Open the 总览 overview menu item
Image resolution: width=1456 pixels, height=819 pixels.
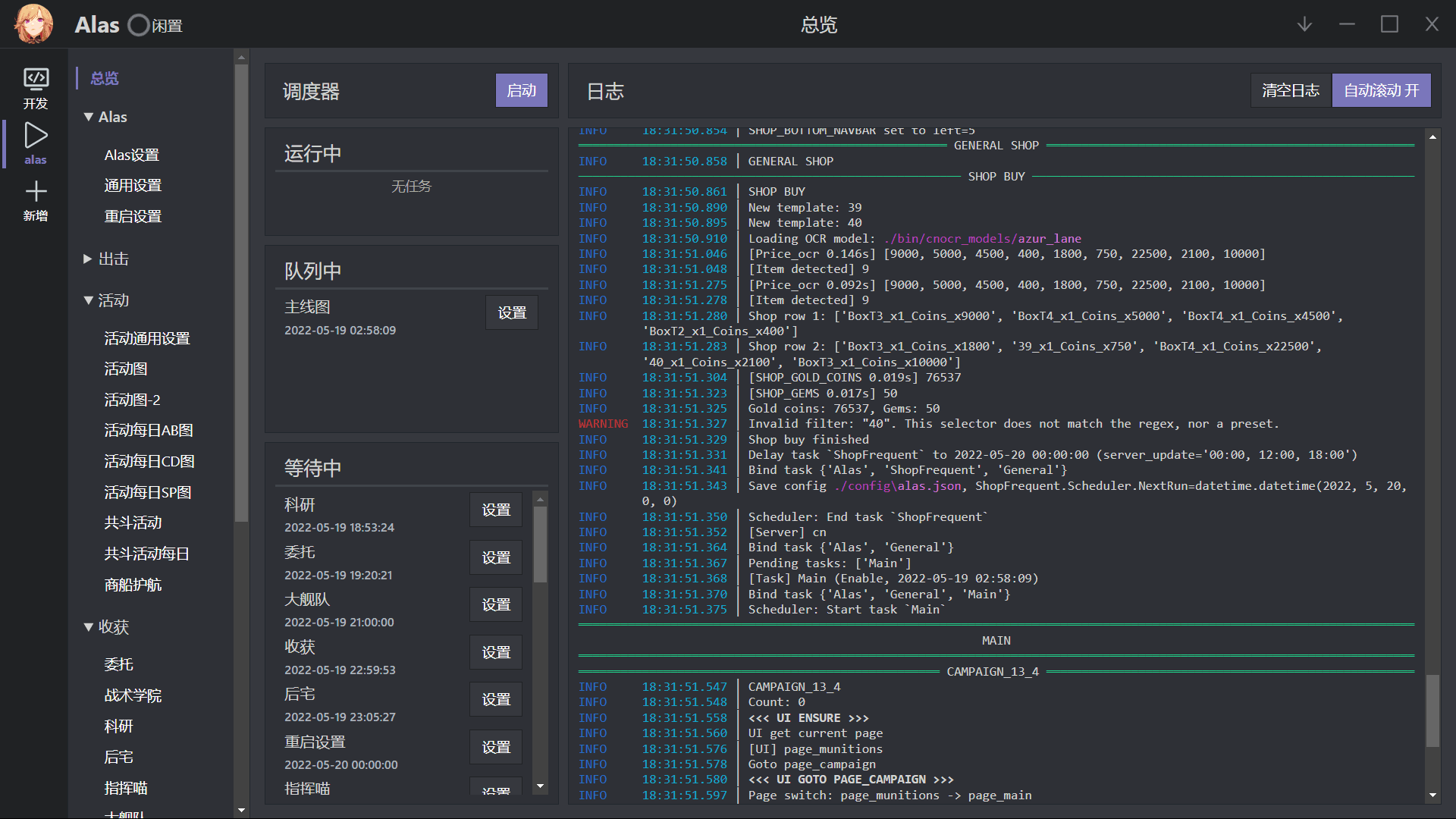pos(105,78)
